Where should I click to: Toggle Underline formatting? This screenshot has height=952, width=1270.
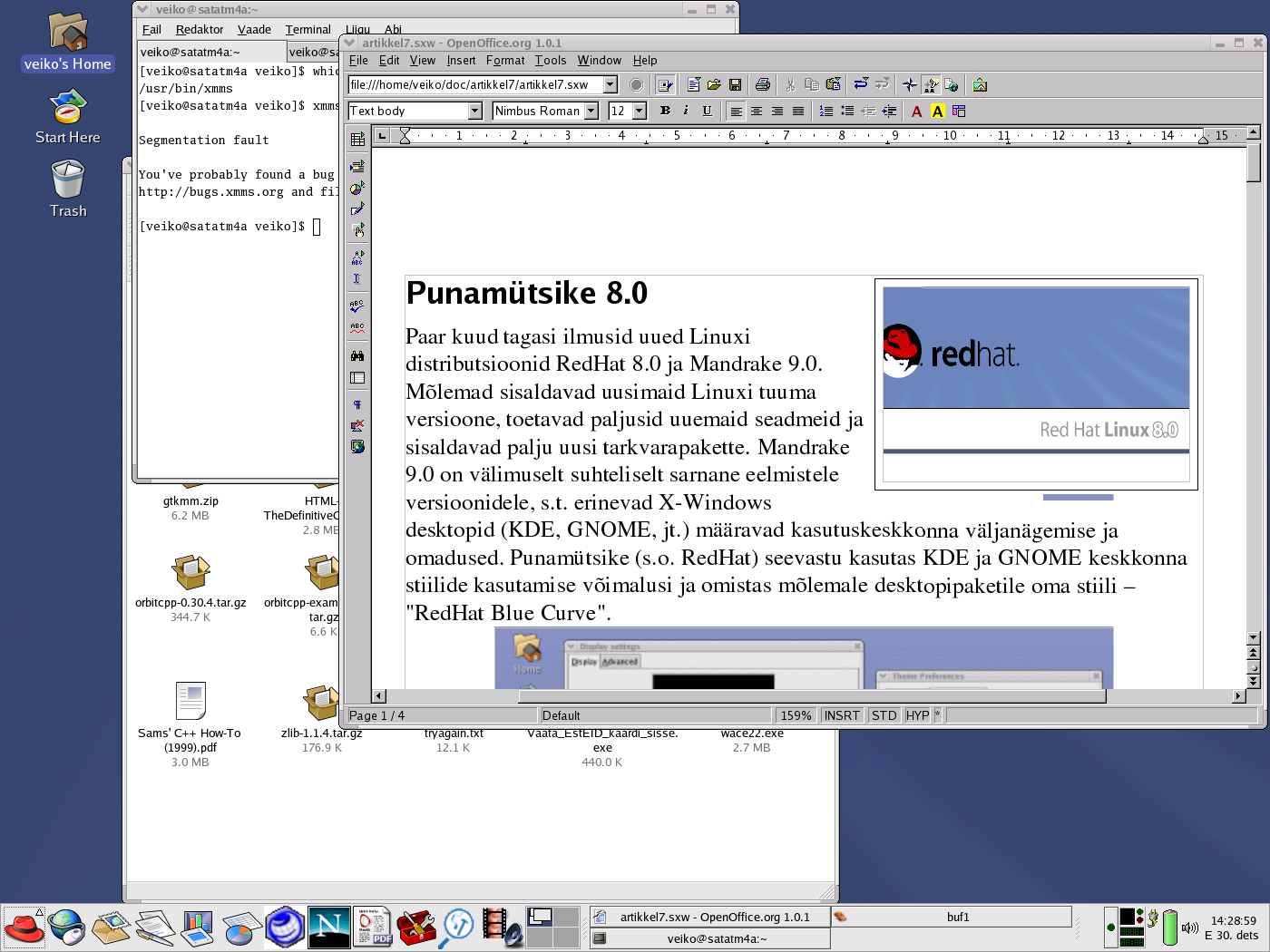(708, 111)
